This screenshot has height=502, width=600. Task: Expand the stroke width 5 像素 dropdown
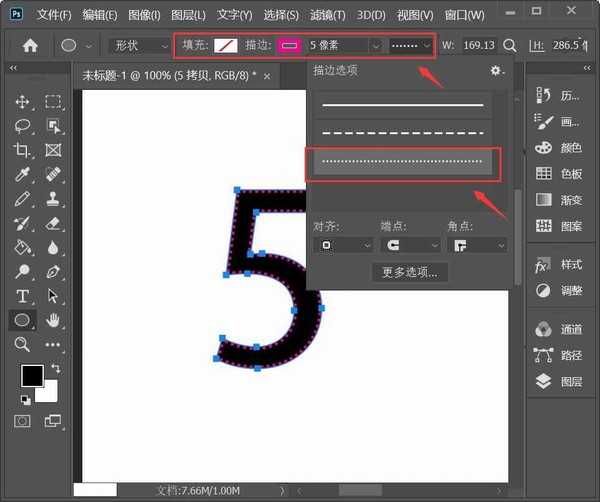(376, 46)
